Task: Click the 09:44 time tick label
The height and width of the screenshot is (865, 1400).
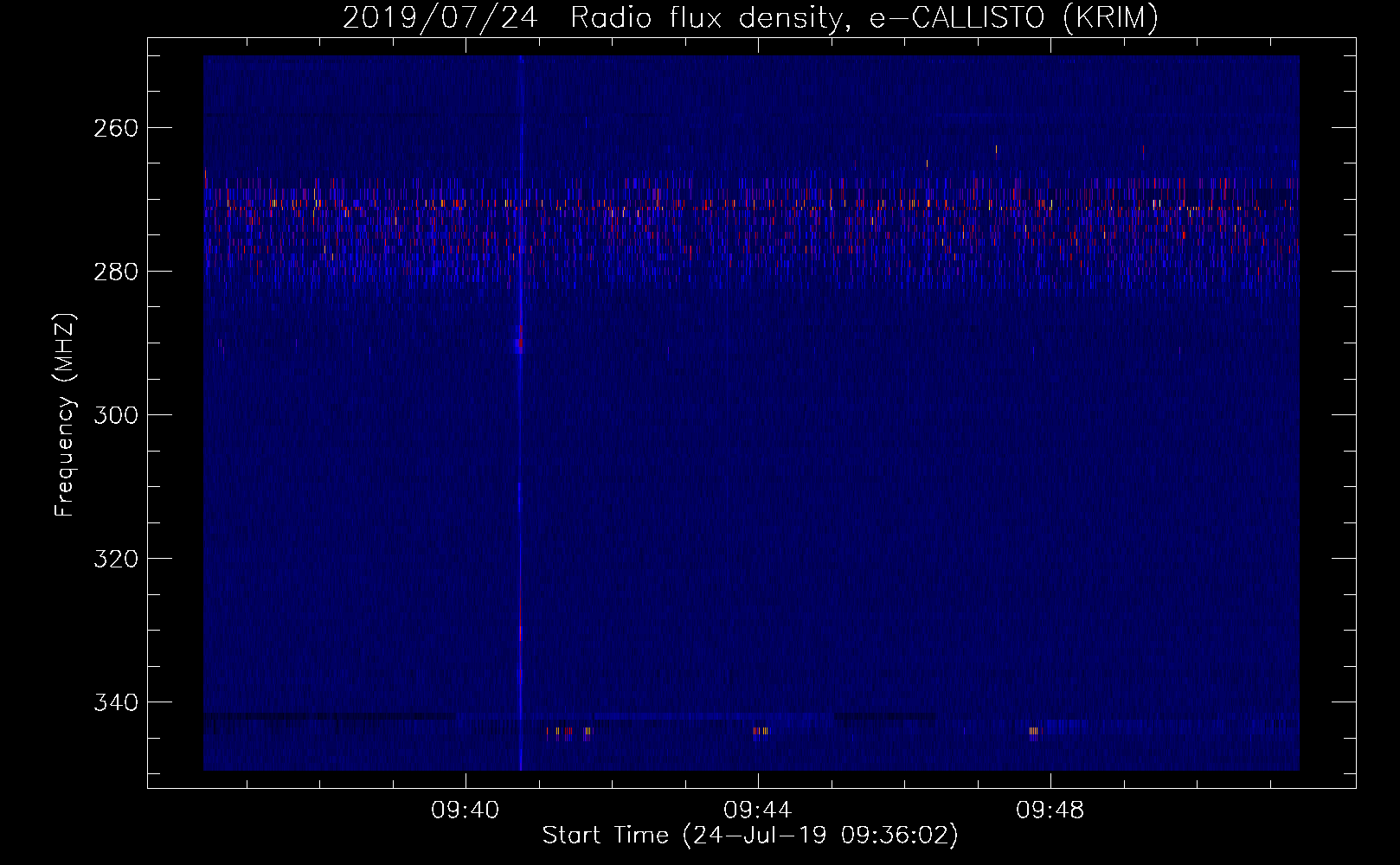Action: tap(758, 811)
